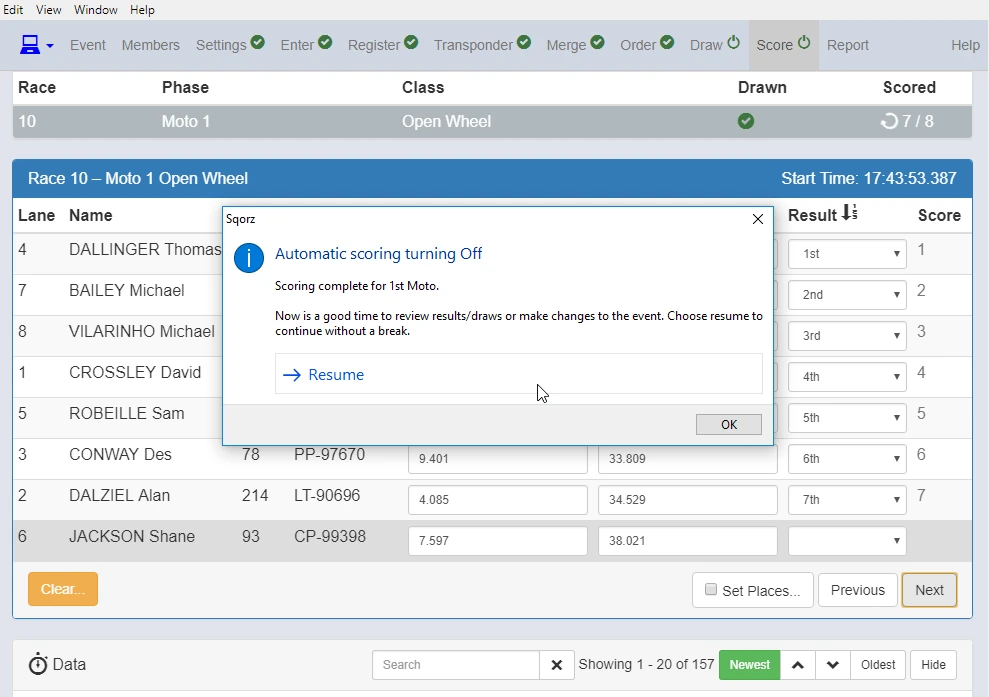
Task: Click OK in the Sqorz dialog
Action: 729,425
